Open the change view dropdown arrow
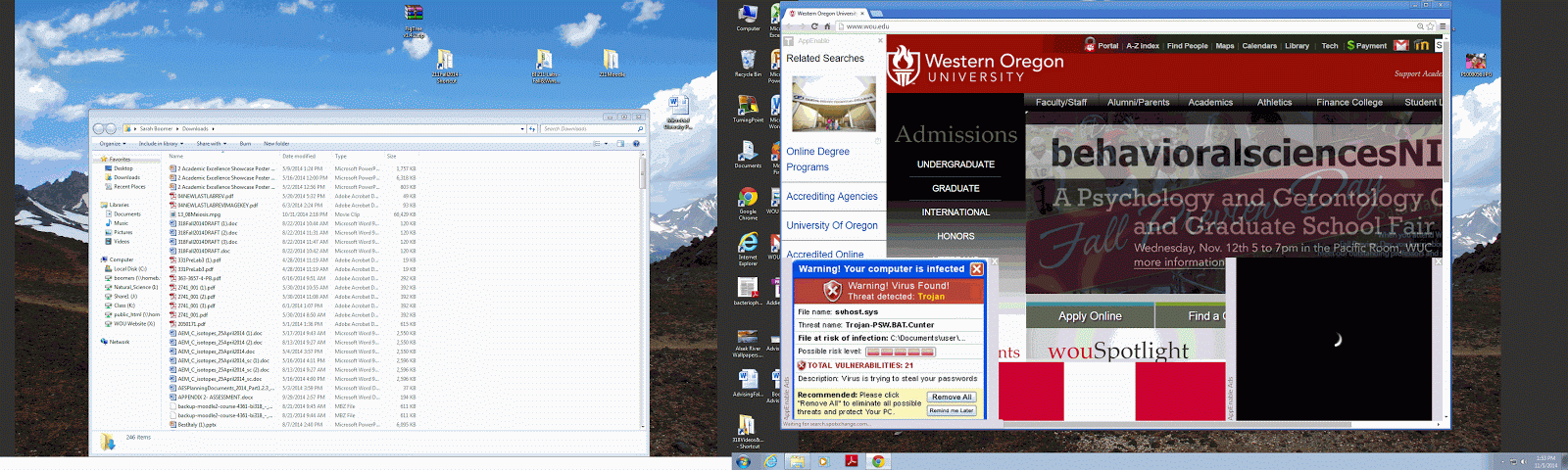 607,144
